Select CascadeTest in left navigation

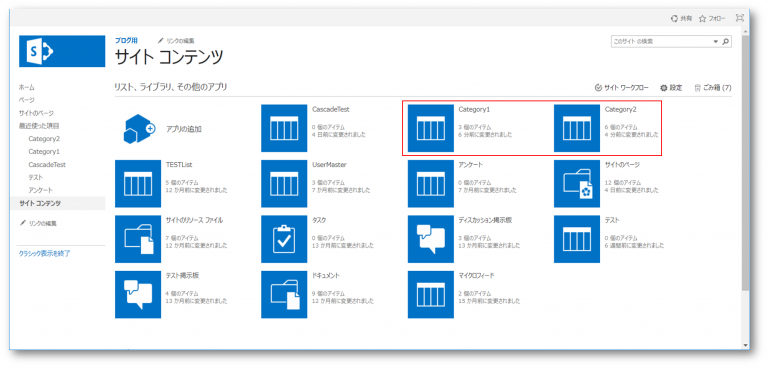[x=47, y=165]
